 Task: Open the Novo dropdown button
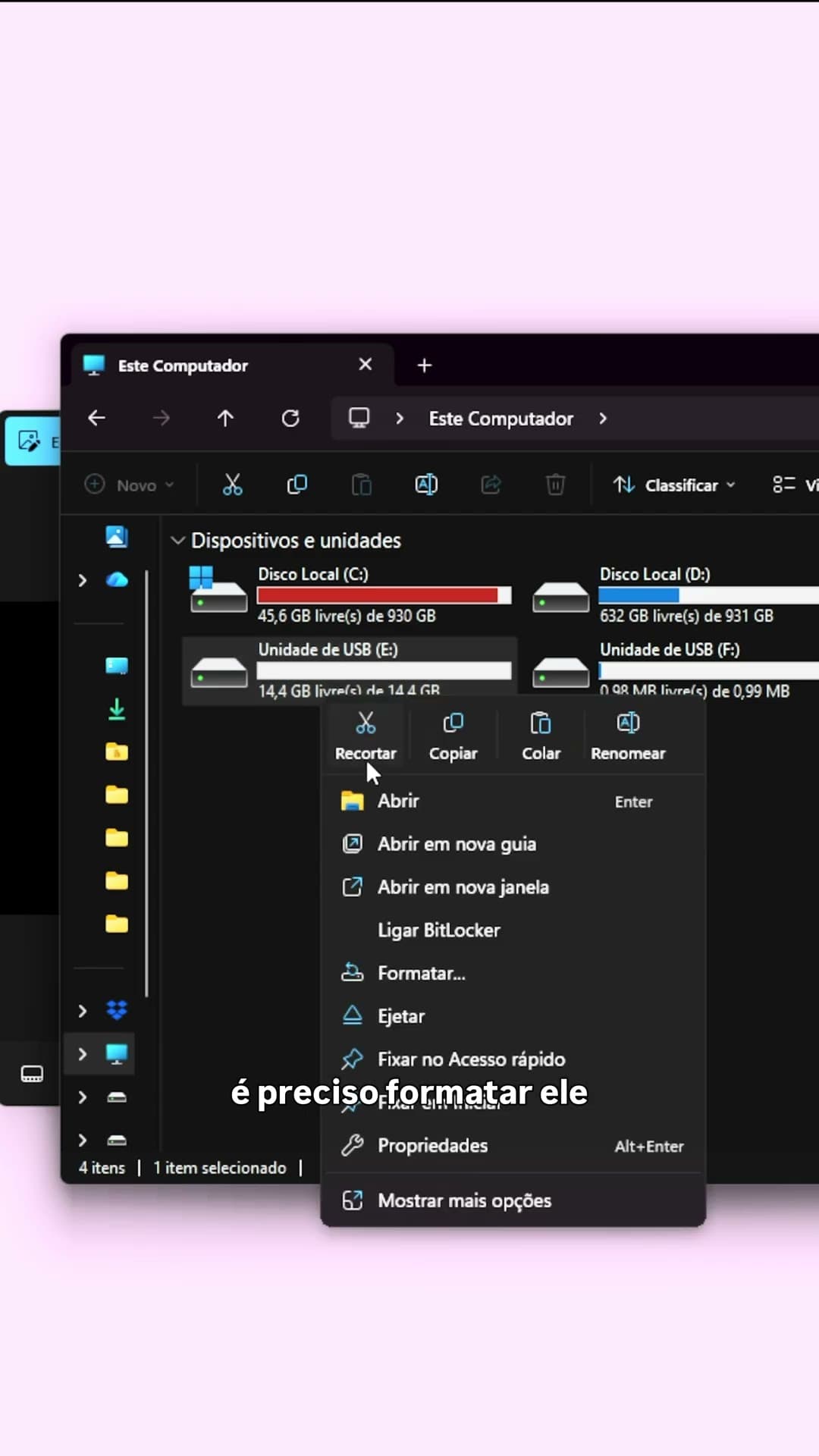click(x=129, y=485)
